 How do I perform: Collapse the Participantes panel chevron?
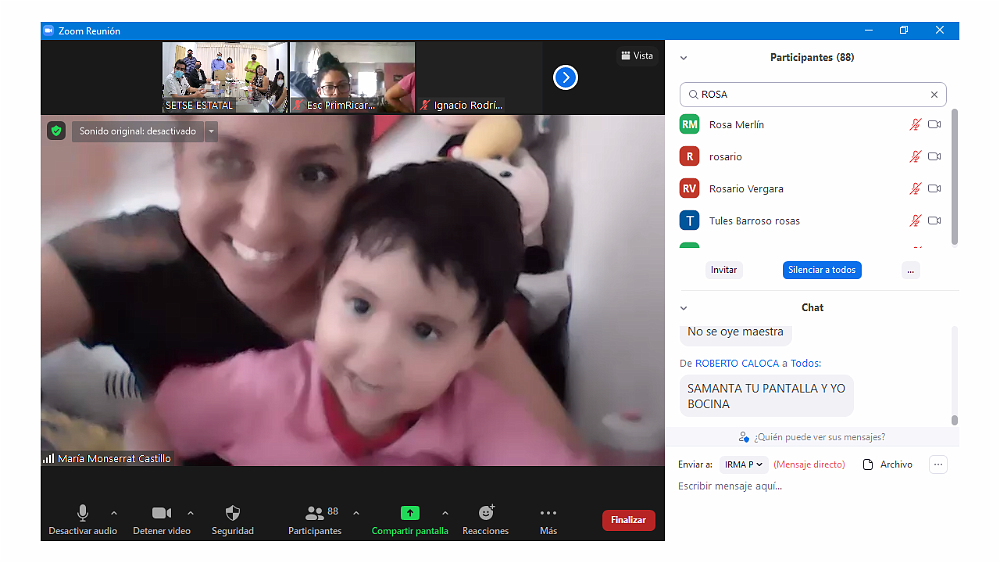[684, 58]
